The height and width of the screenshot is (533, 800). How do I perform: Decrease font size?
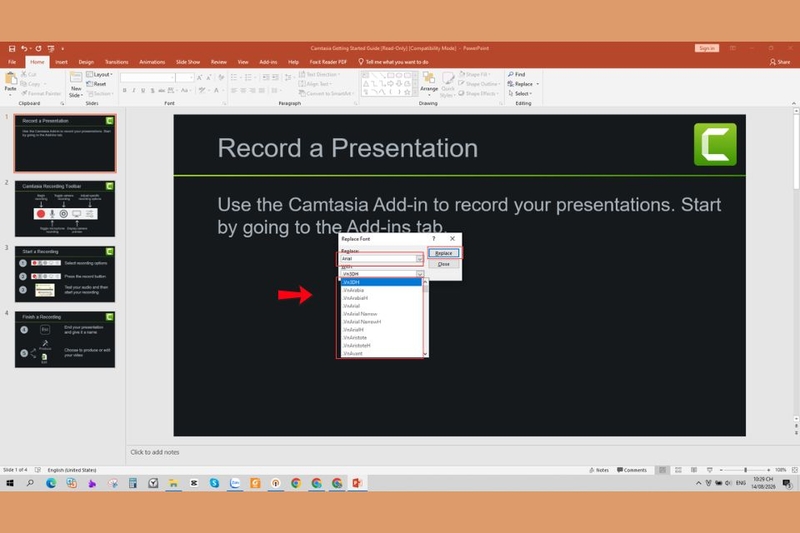point(209,78)
